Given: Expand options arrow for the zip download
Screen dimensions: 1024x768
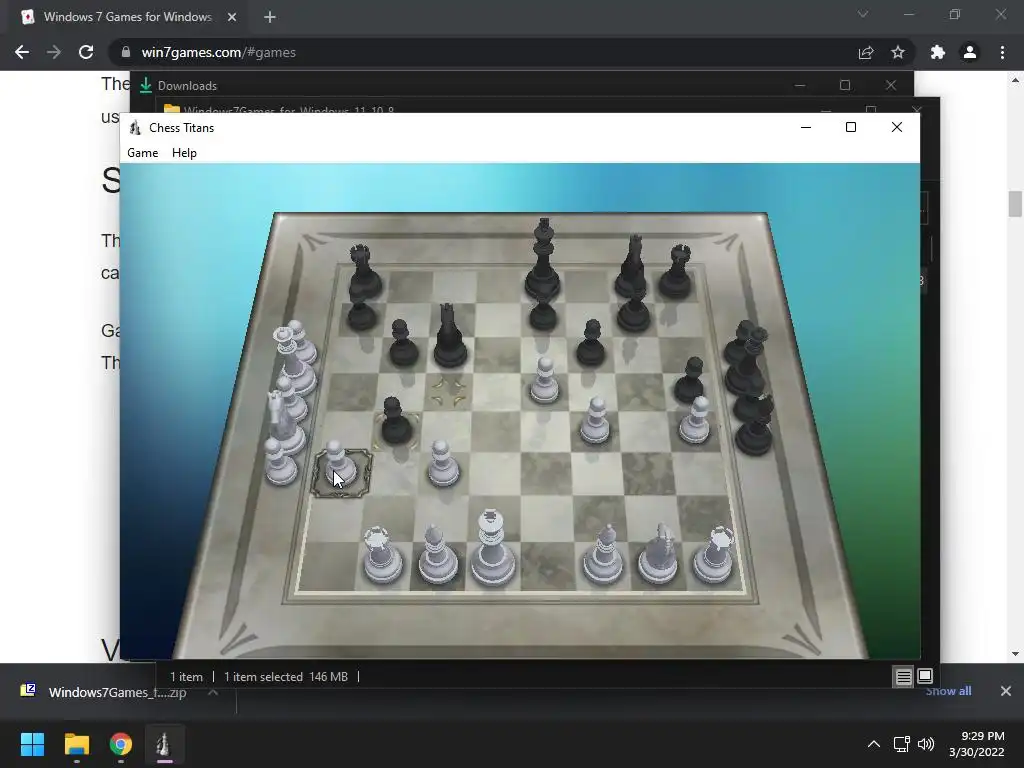Looking at the screenshot, I should (213, 692).
